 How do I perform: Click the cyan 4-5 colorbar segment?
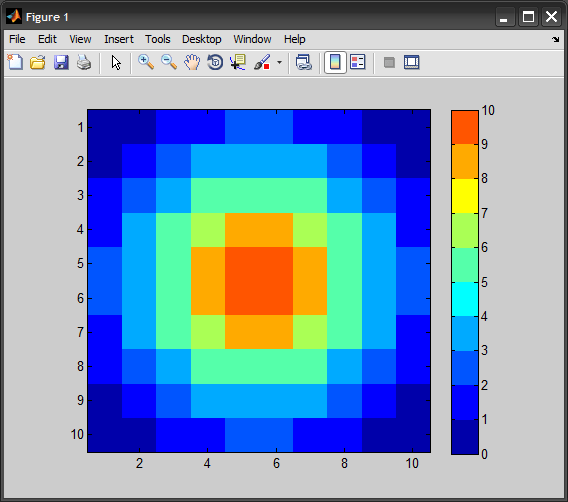click(x=465, y=299)
